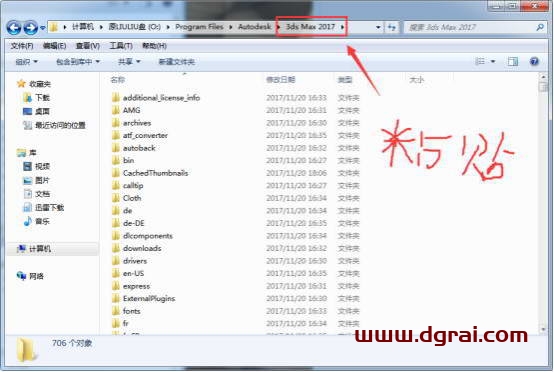Open the 组织 toolbar dropdown
The width and height of the screenshot is (554, 372).
coord(26,62)
